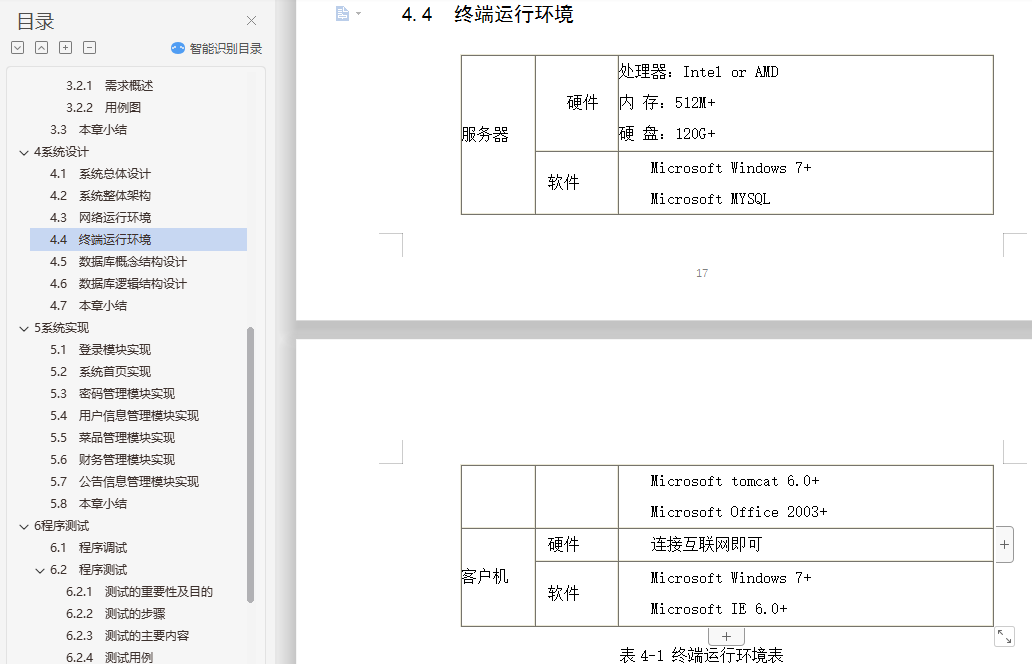The width and height of the screenshot is (1032, 664).
Task: Add table row with bottom plus button
Action: 727,636
